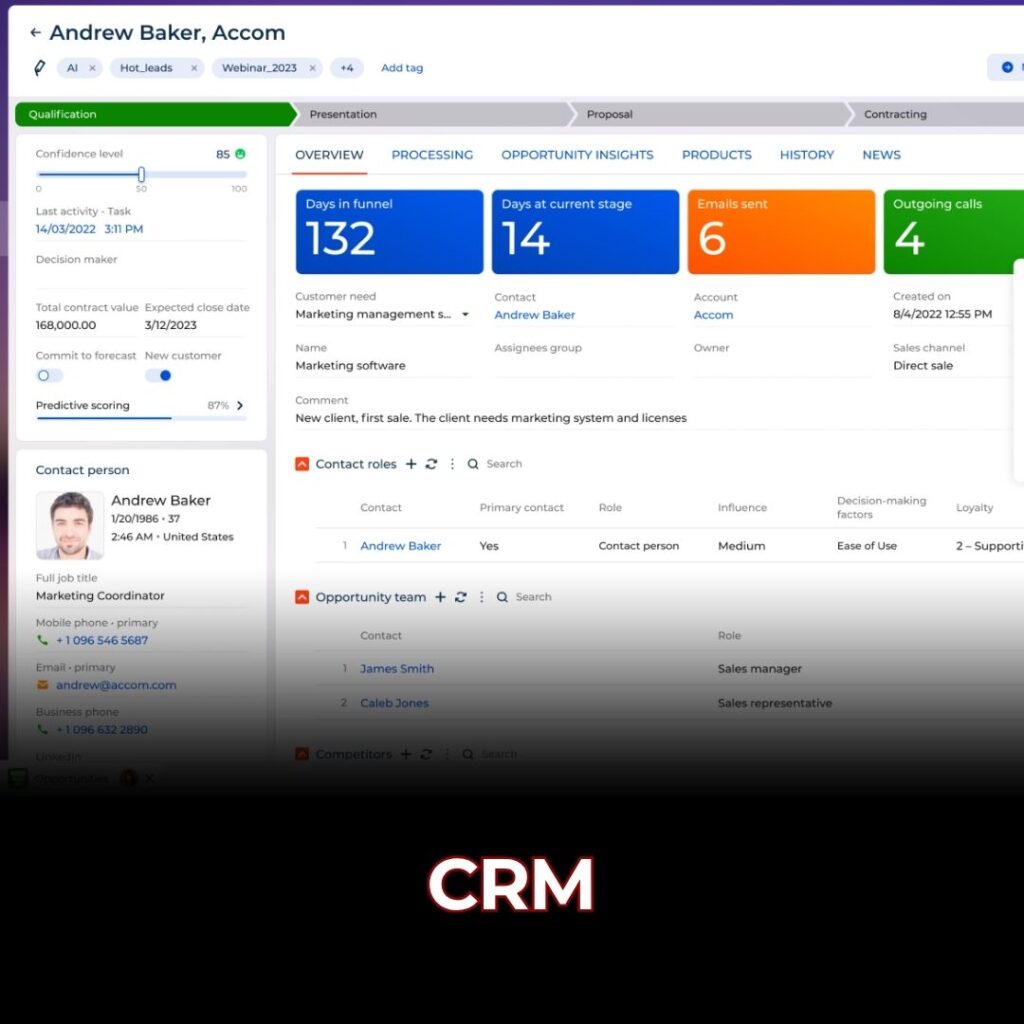Click the plus icon next to Contact roles
Screen dimensions: 1024x1024
[411, 464]
